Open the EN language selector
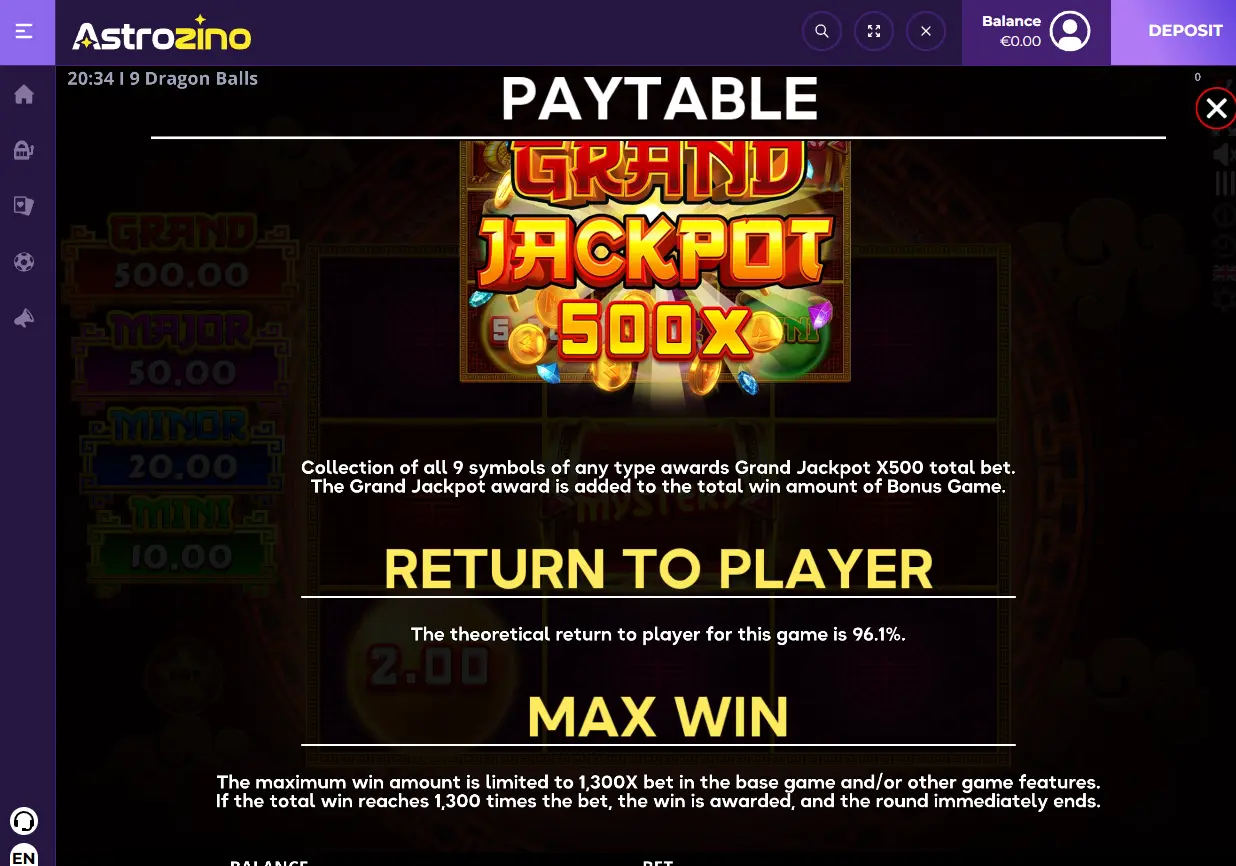Screen dimensions: 1236x866 point(24,857)
